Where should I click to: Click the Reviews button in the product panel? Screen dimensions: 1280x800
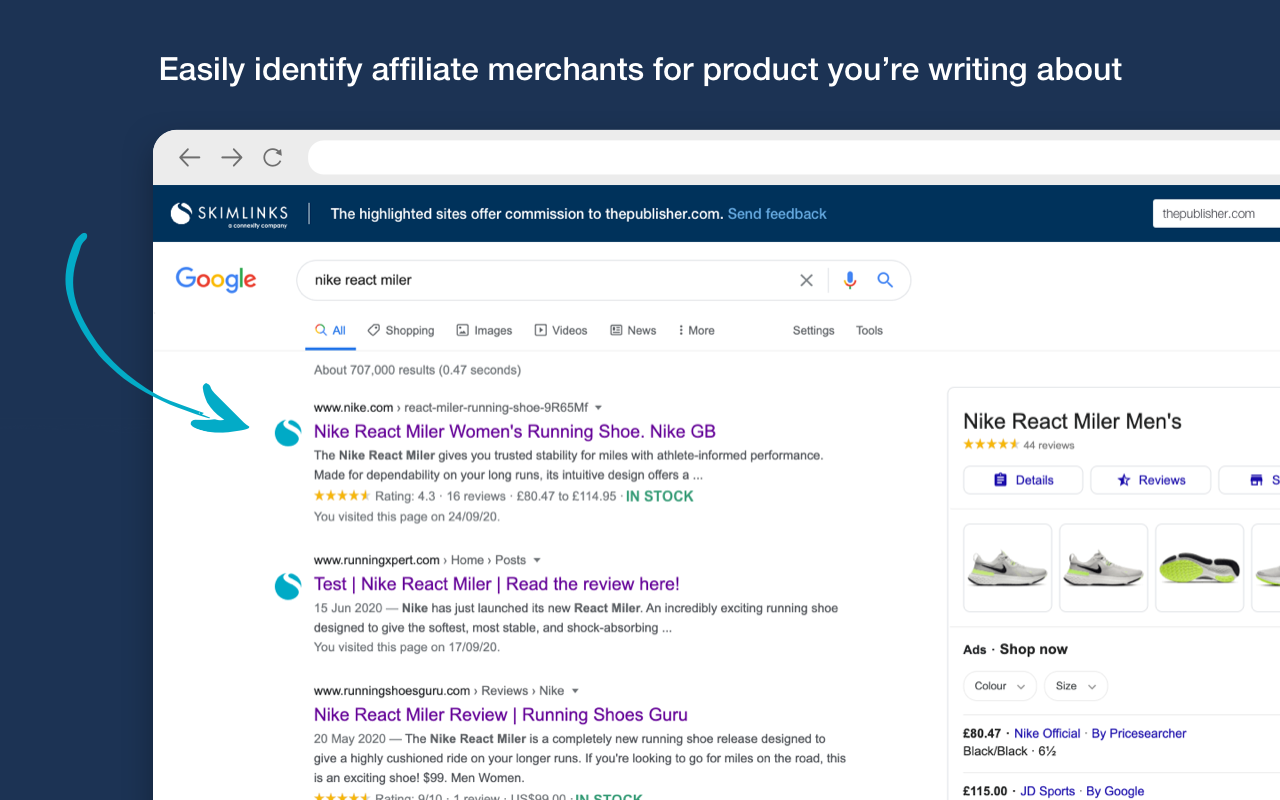click(x=1150, y=480)
